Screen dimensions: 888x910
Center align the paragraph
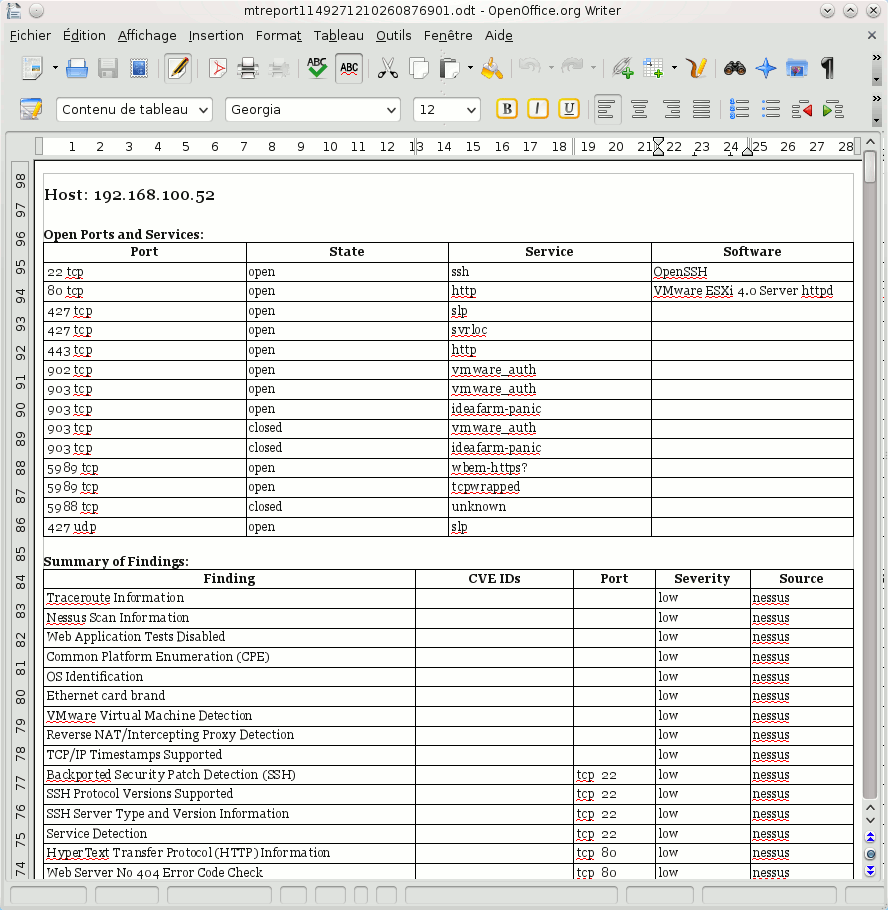click(x=639, y=109)
